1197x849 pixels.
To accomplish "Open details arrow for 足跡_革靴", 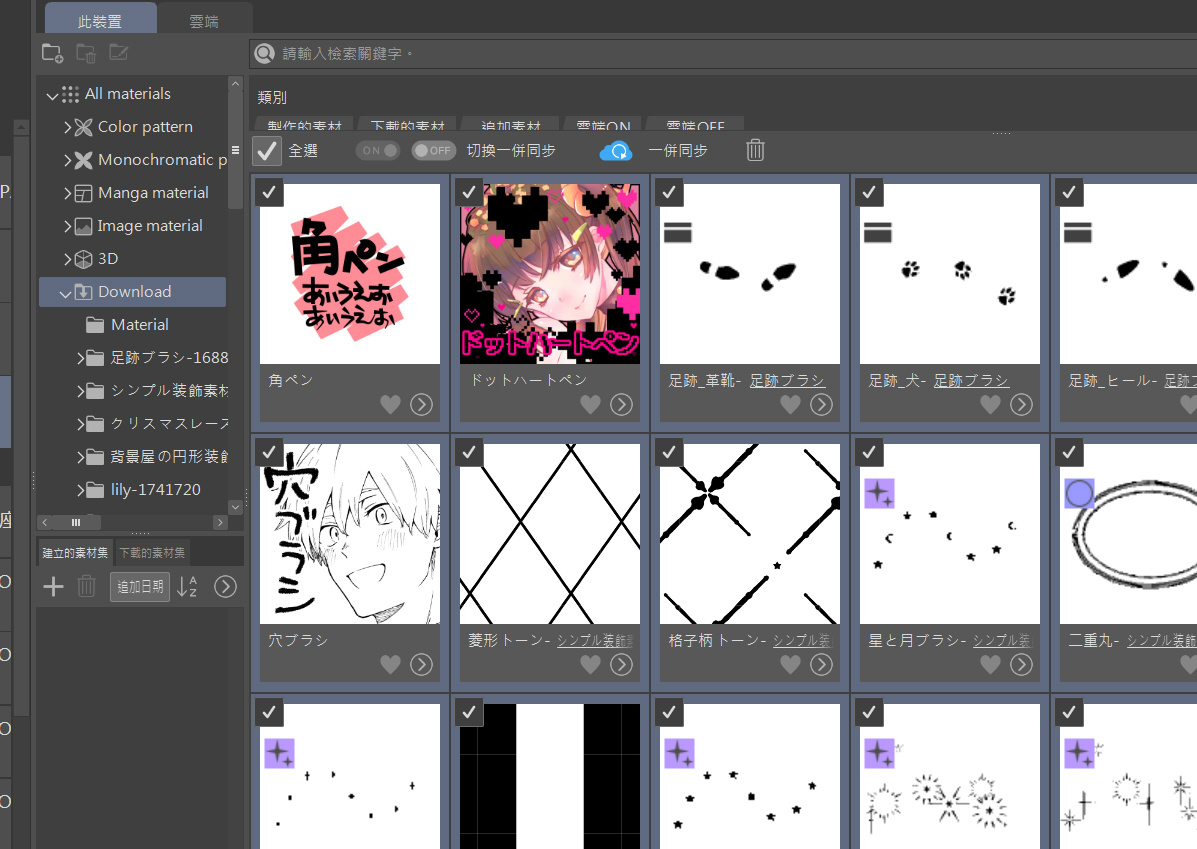I will tap(821, 405).
